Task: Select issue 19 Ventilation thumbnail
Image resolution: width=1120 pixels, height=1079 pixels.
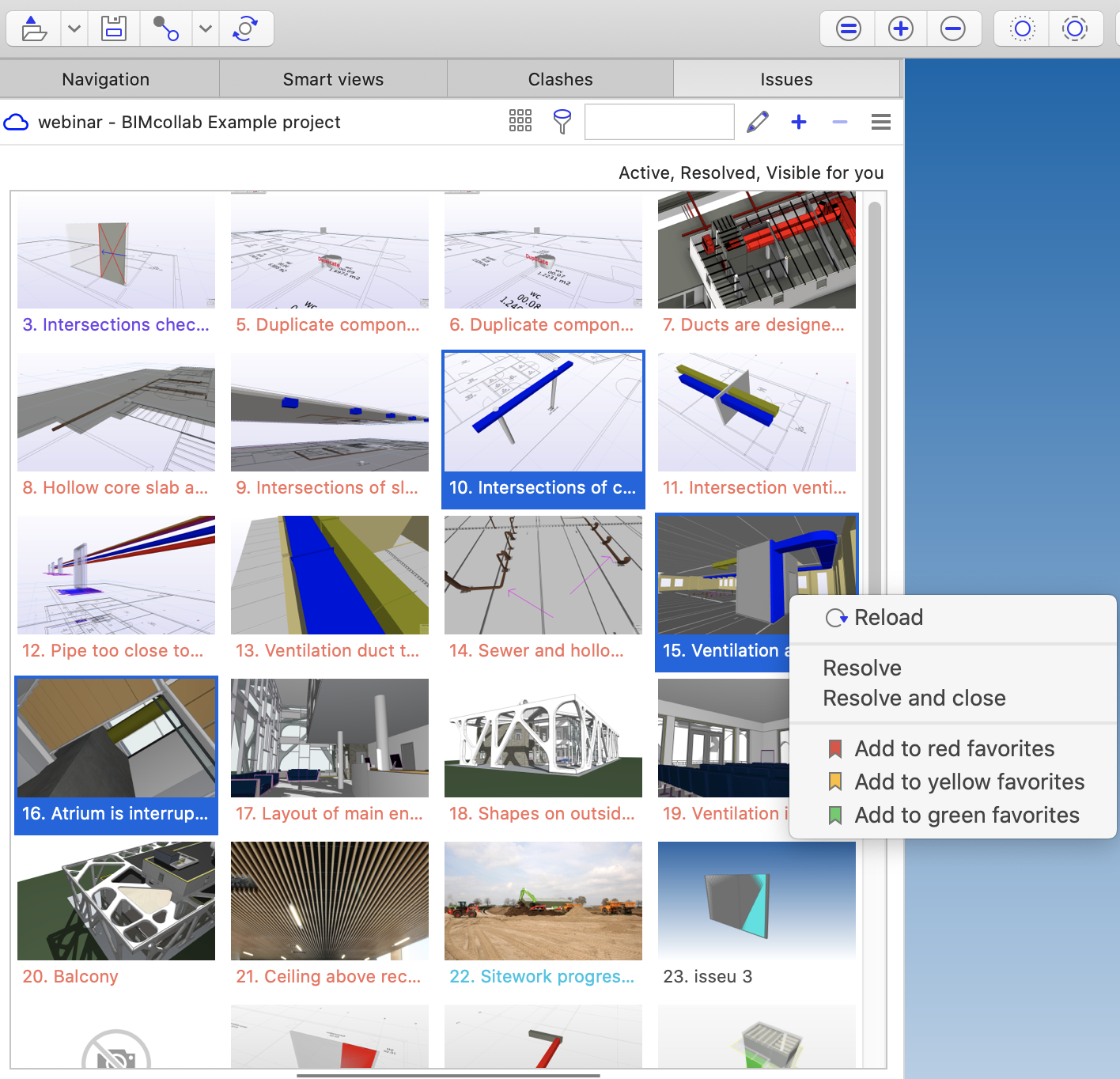Action: coord(724,738)
